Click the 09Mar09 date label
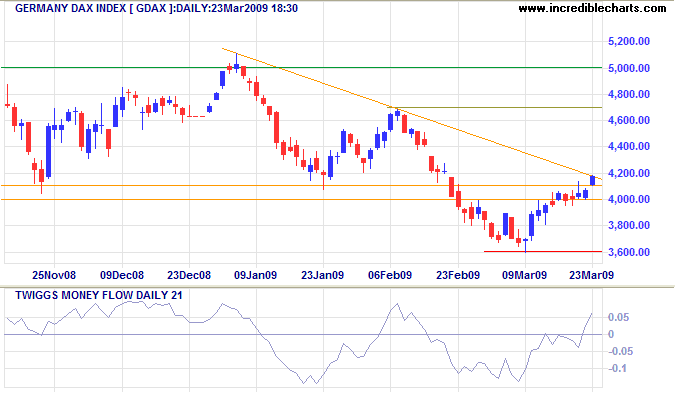This screenshot has width=675, height=395. (525, 275)
